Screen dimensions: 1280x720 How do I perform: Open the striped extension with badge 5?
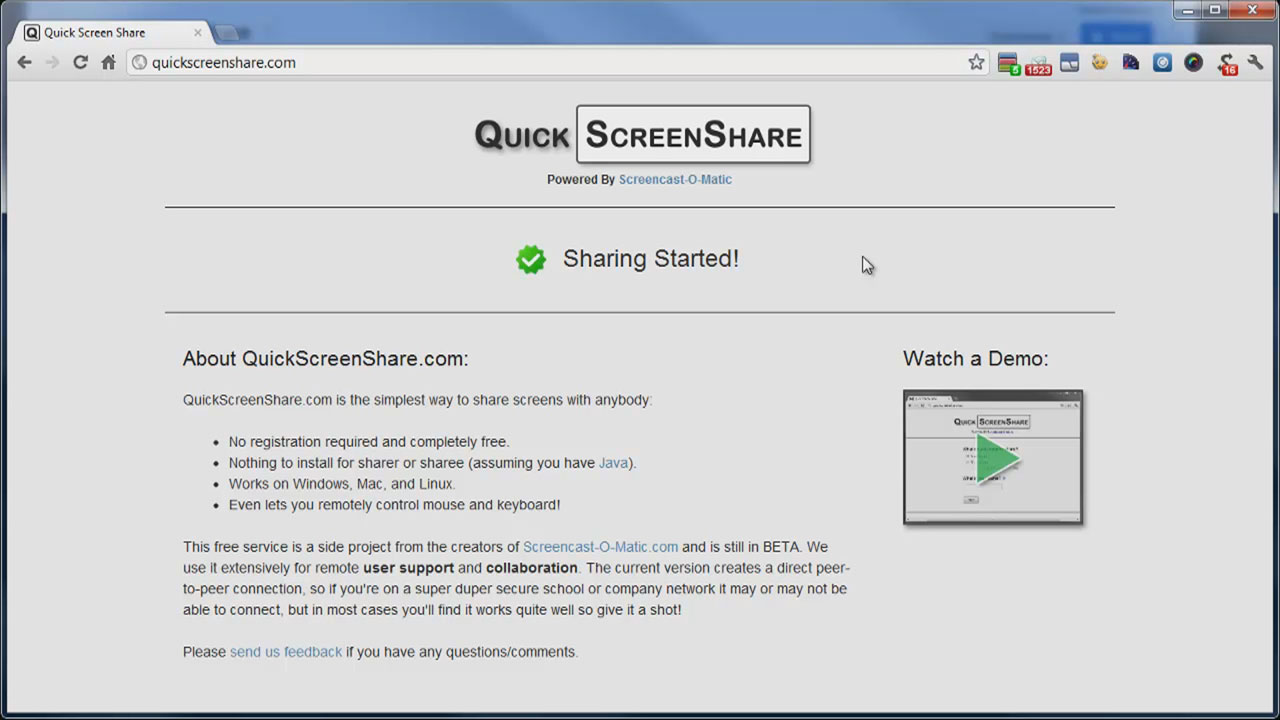coord(1008,63)
